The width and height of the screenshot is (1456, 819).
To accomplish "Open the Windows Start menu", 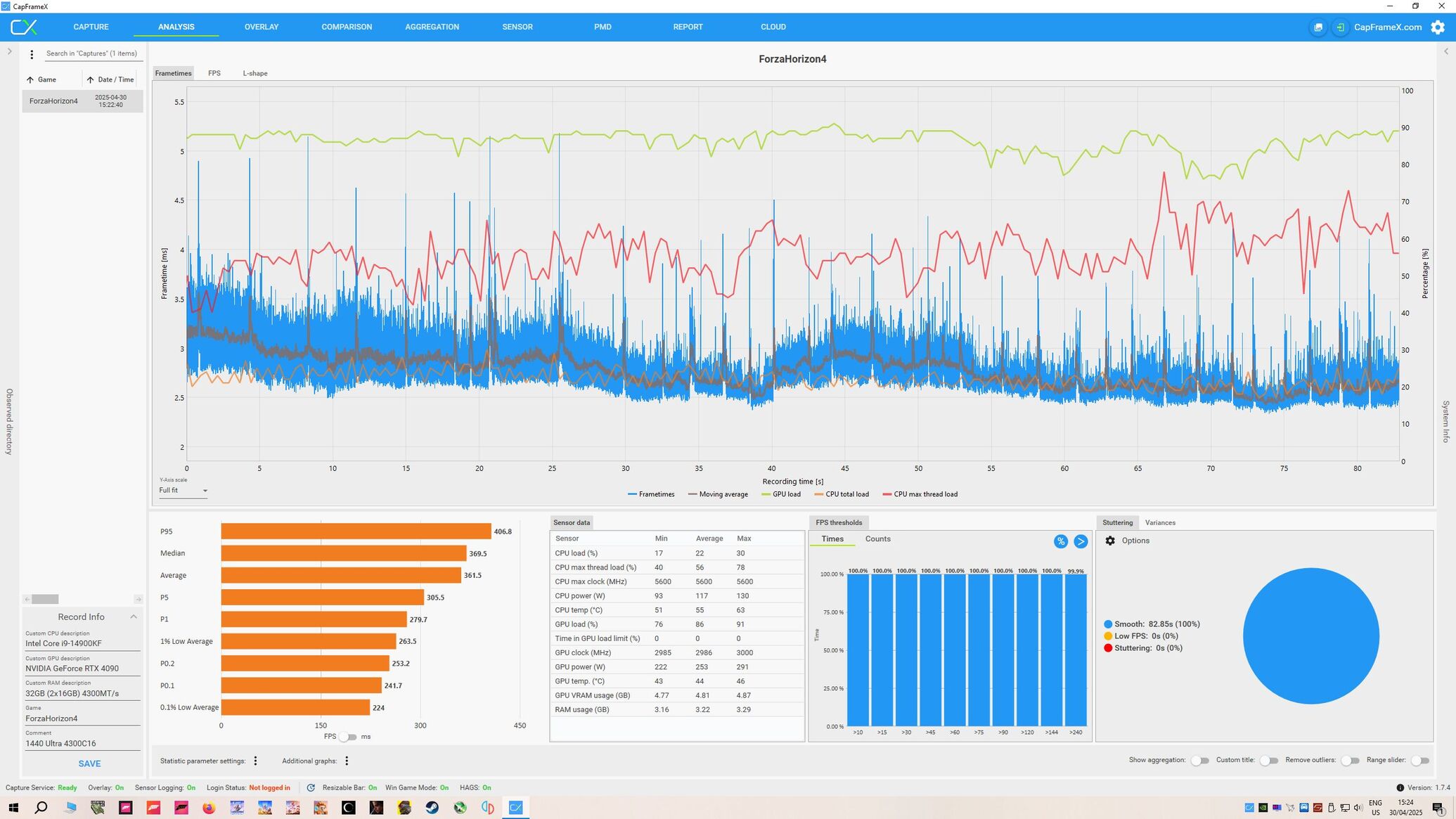I will click(x=13, y=807).
